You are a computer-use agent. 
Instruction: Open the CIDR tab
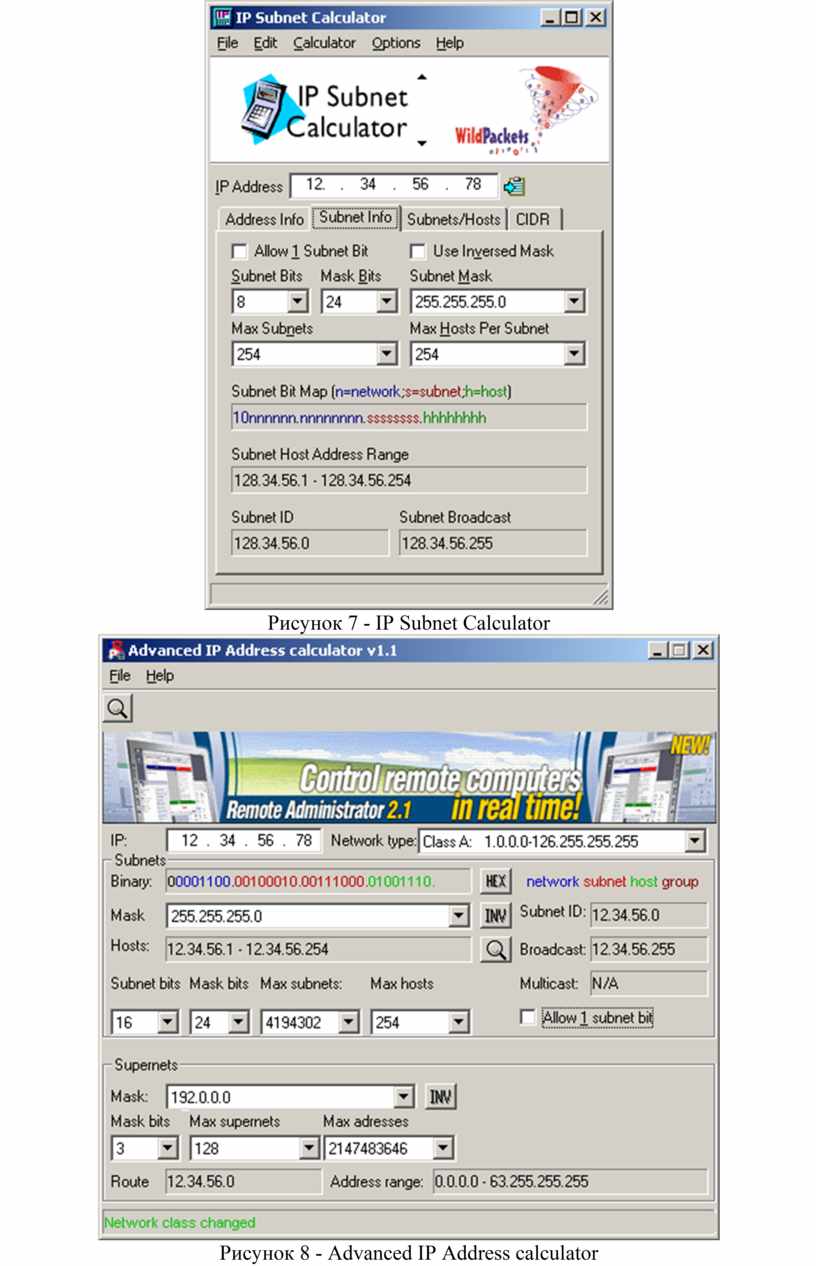tap(534, 219)
